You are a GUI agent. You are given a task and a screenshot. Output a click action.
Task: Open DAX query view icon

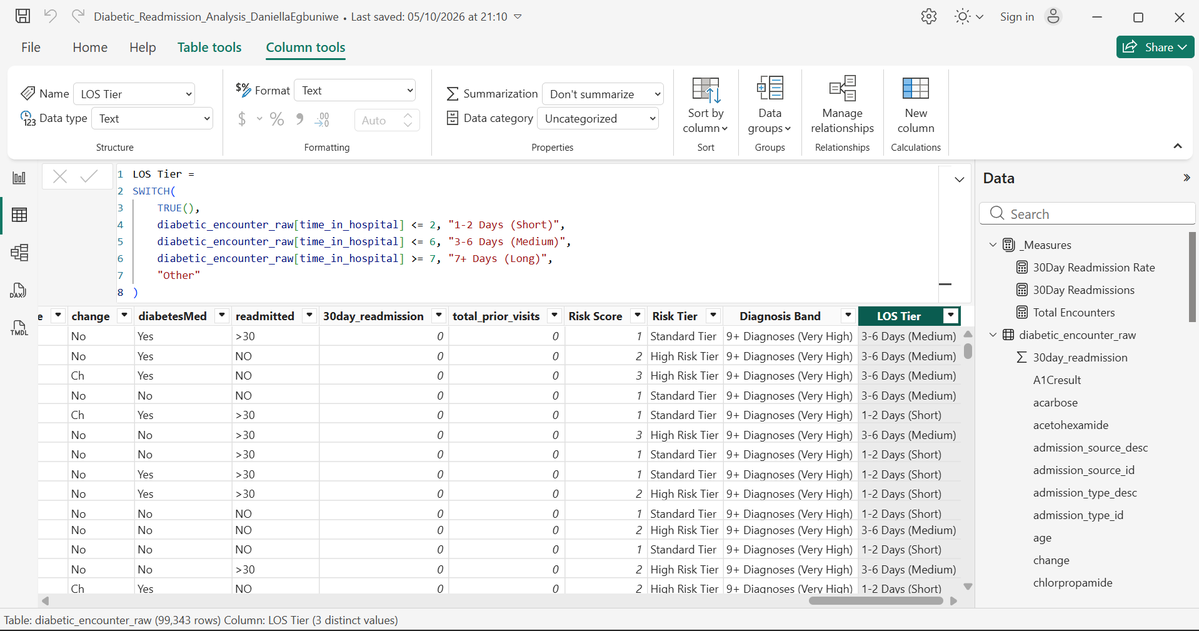tap(19, 290)
